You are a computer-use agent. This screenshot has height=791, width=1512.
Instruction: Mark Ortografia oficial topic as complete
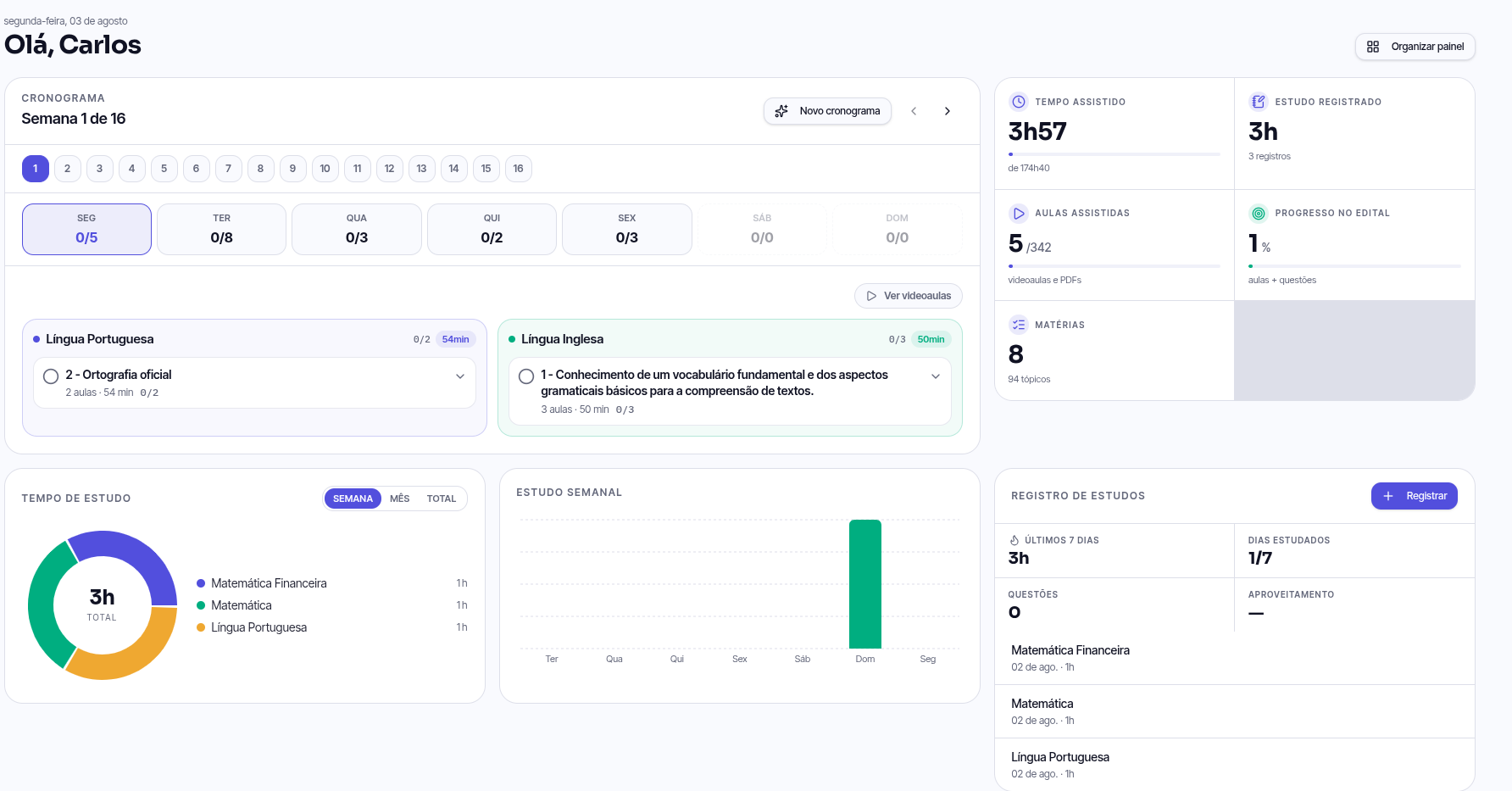pyautogui.click(x=51, y=376)
